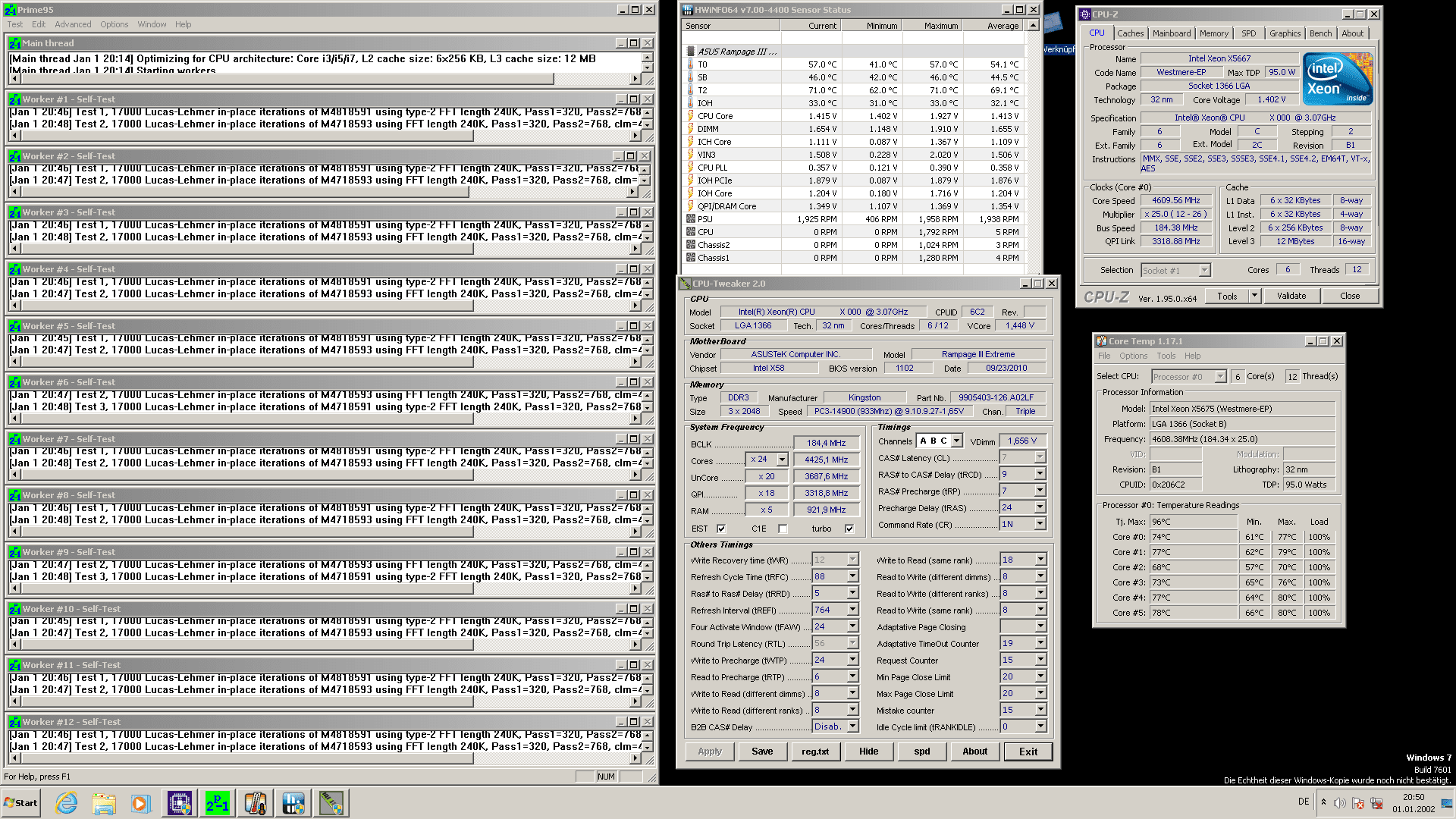Click the Maximum column header in HWiNFO64
The image size is (1456, 819).
[x=933, y=26]
